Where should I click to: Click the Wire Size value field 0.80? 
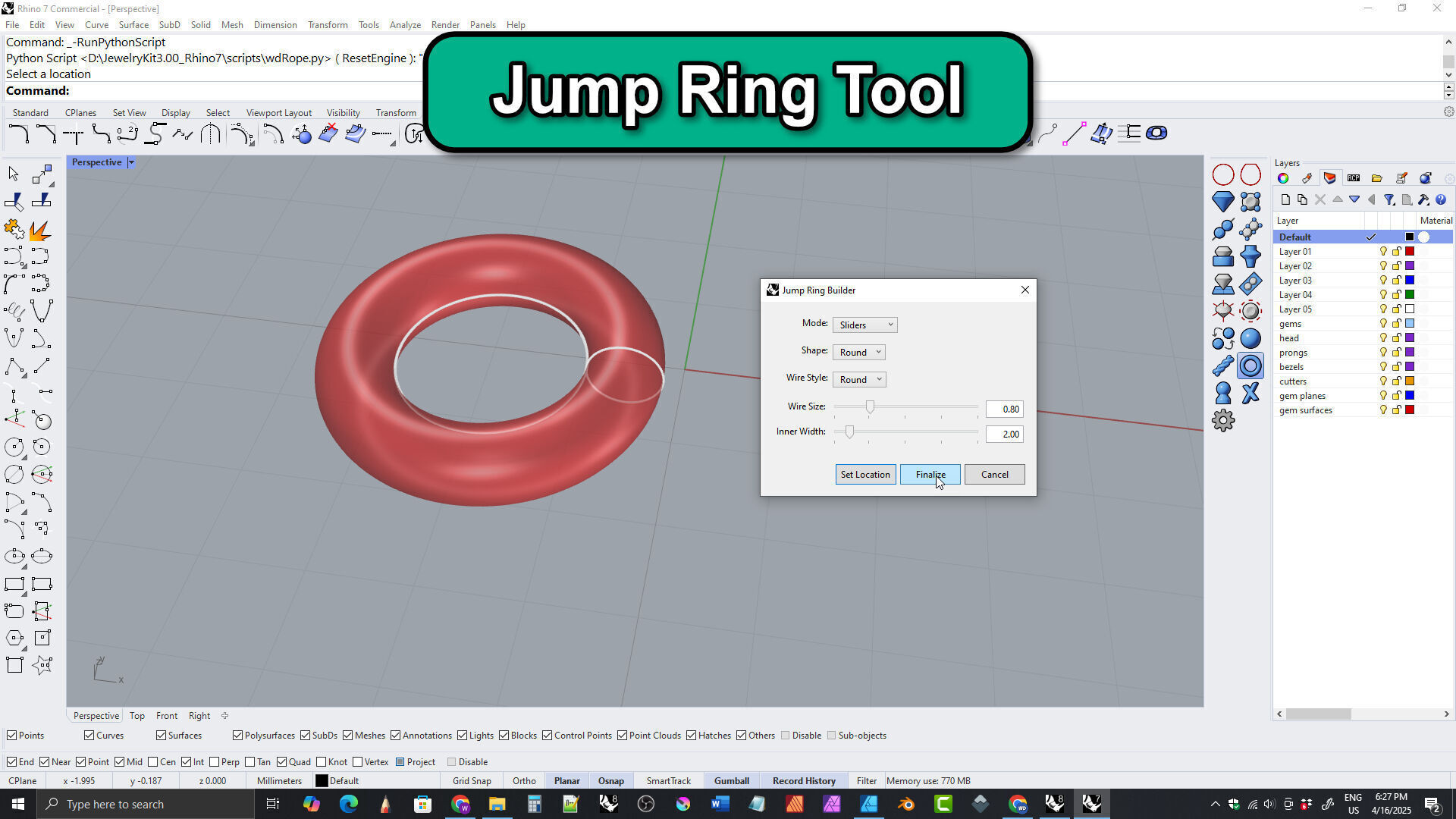(x=1005, y=409)
